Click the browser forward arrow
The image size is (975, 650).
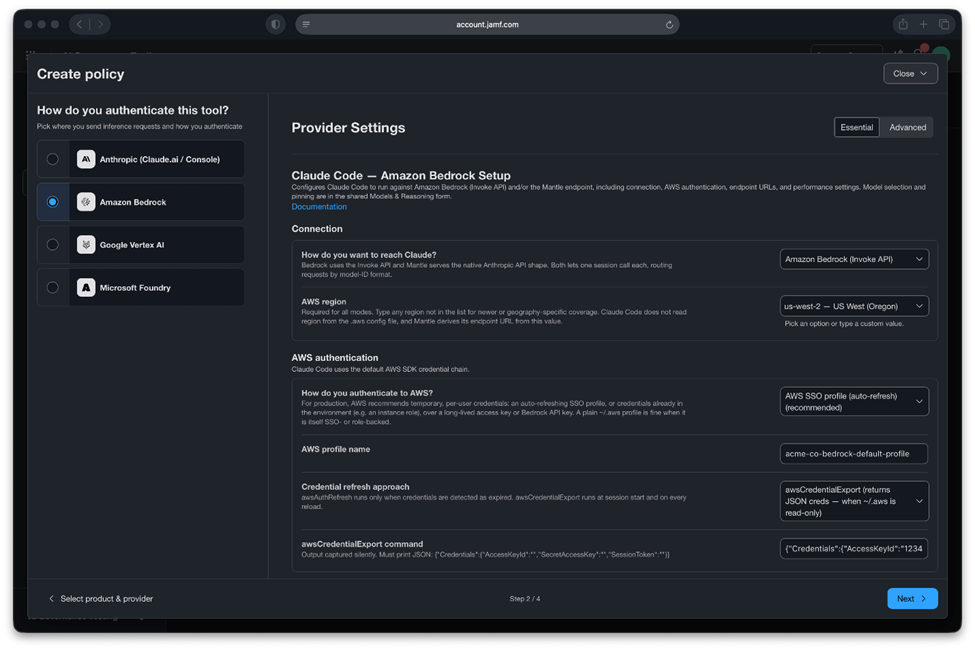[100, 24]
